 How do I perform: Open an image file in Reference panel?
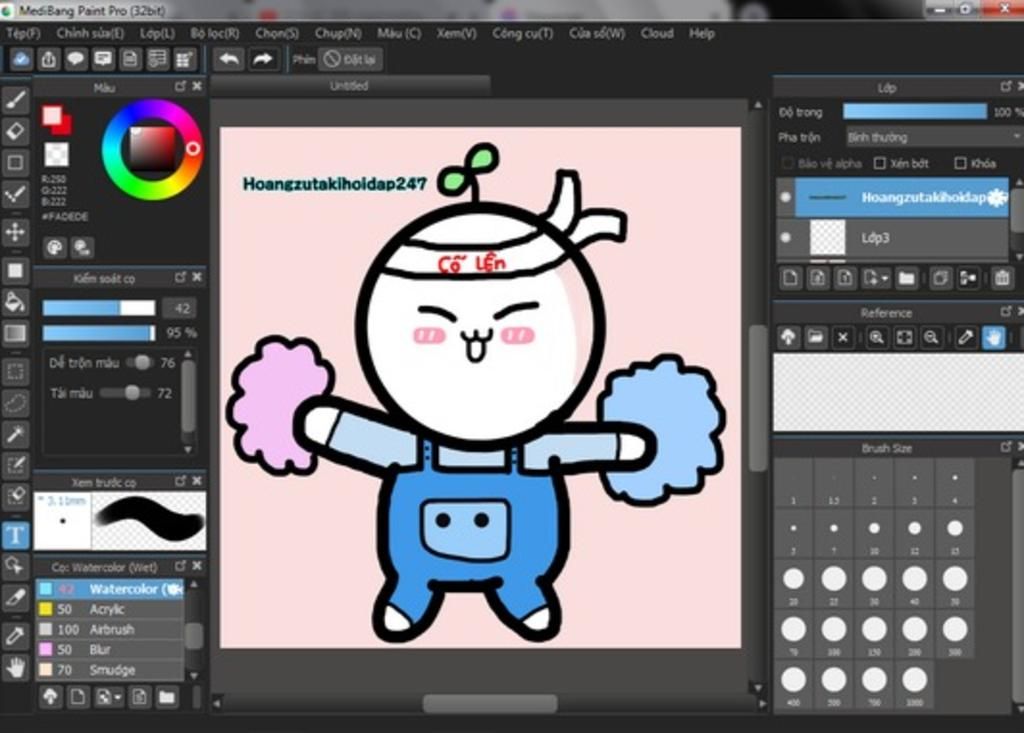pyautogui.click(x=815, y=337)
